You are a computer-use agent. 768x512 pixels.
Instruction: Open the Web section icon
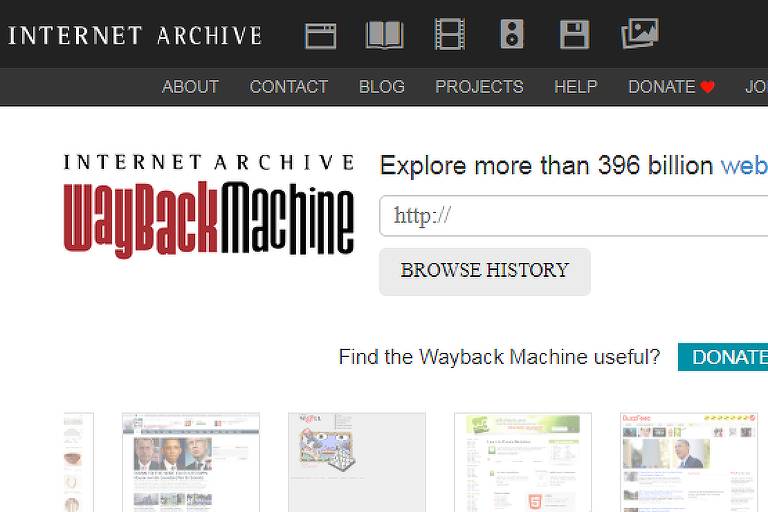click(320, 36)
